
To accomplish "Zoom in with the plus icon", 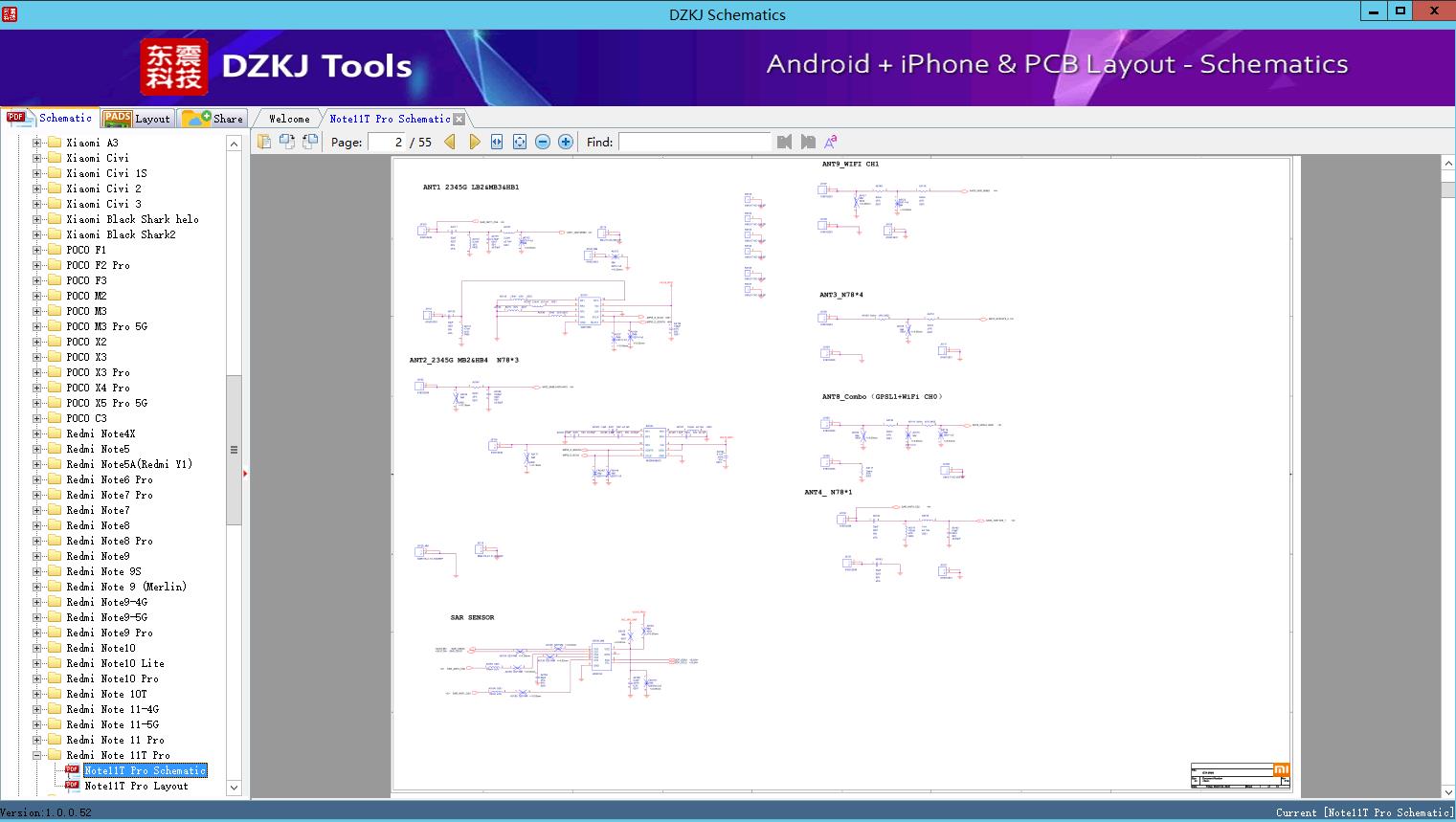I will [566, 142].
